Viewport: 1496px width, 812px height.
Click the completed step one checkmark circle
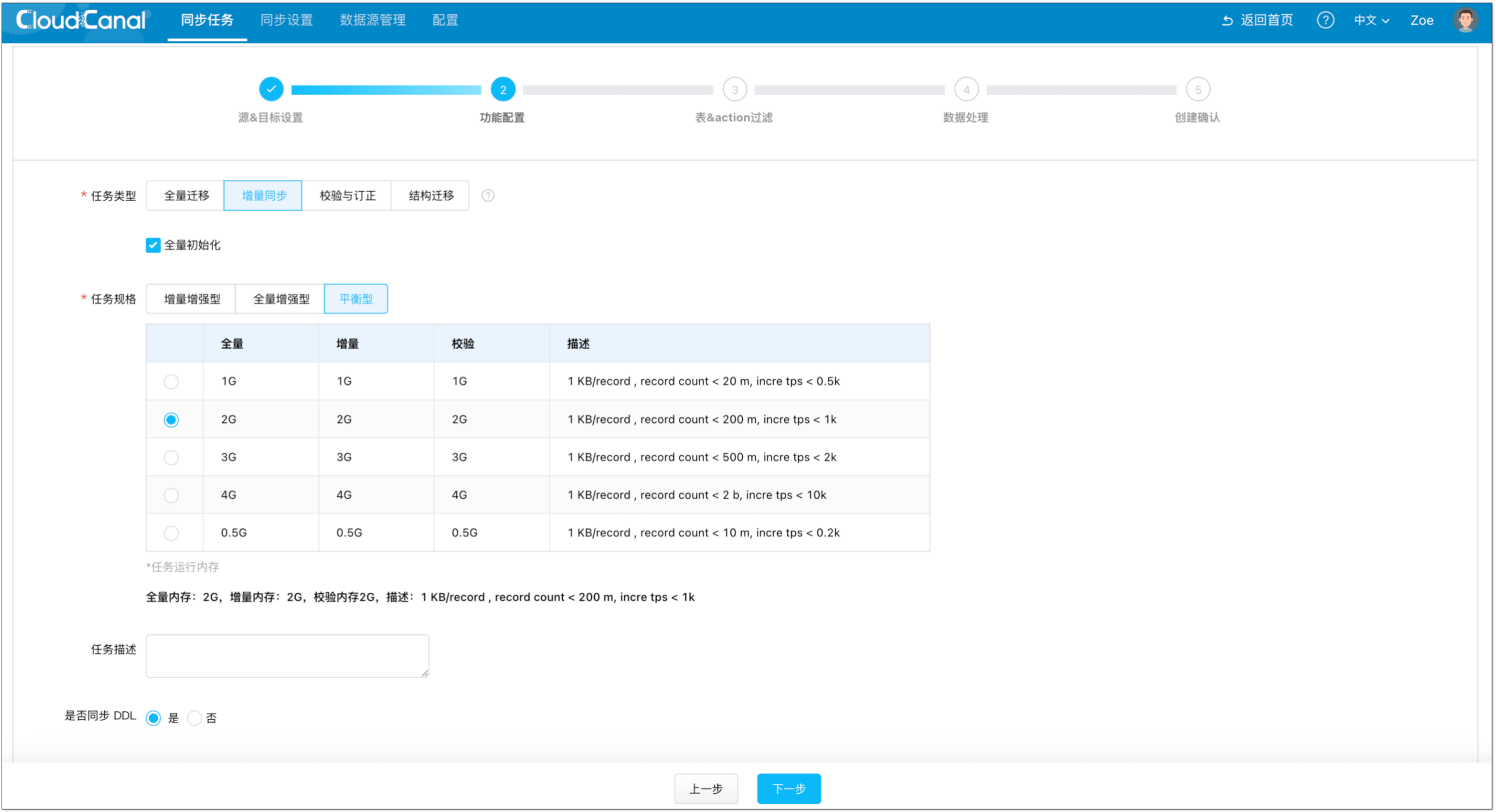[271, 89]
